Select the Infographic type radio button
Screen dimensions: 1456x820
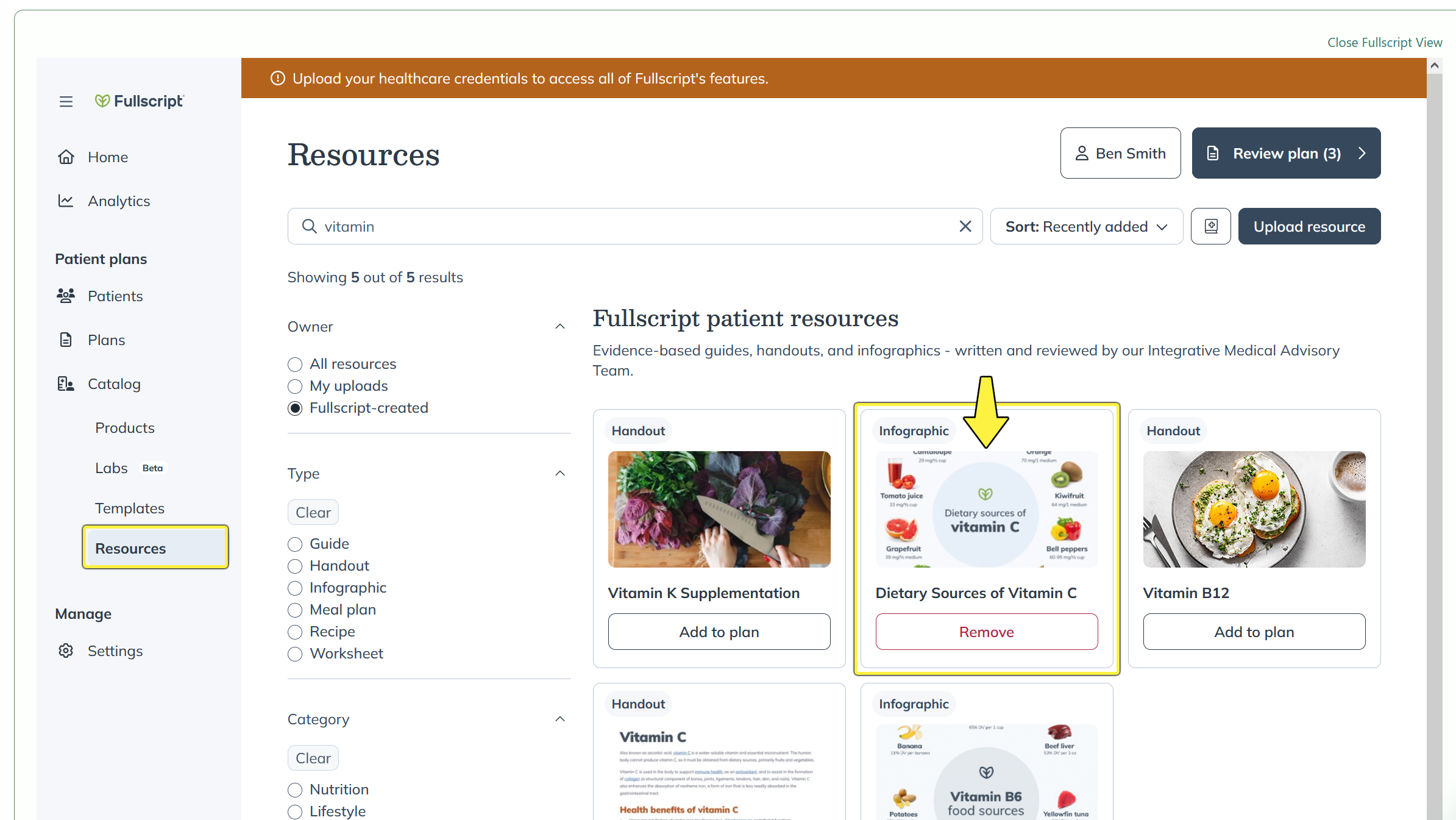[x=295, y=588]
